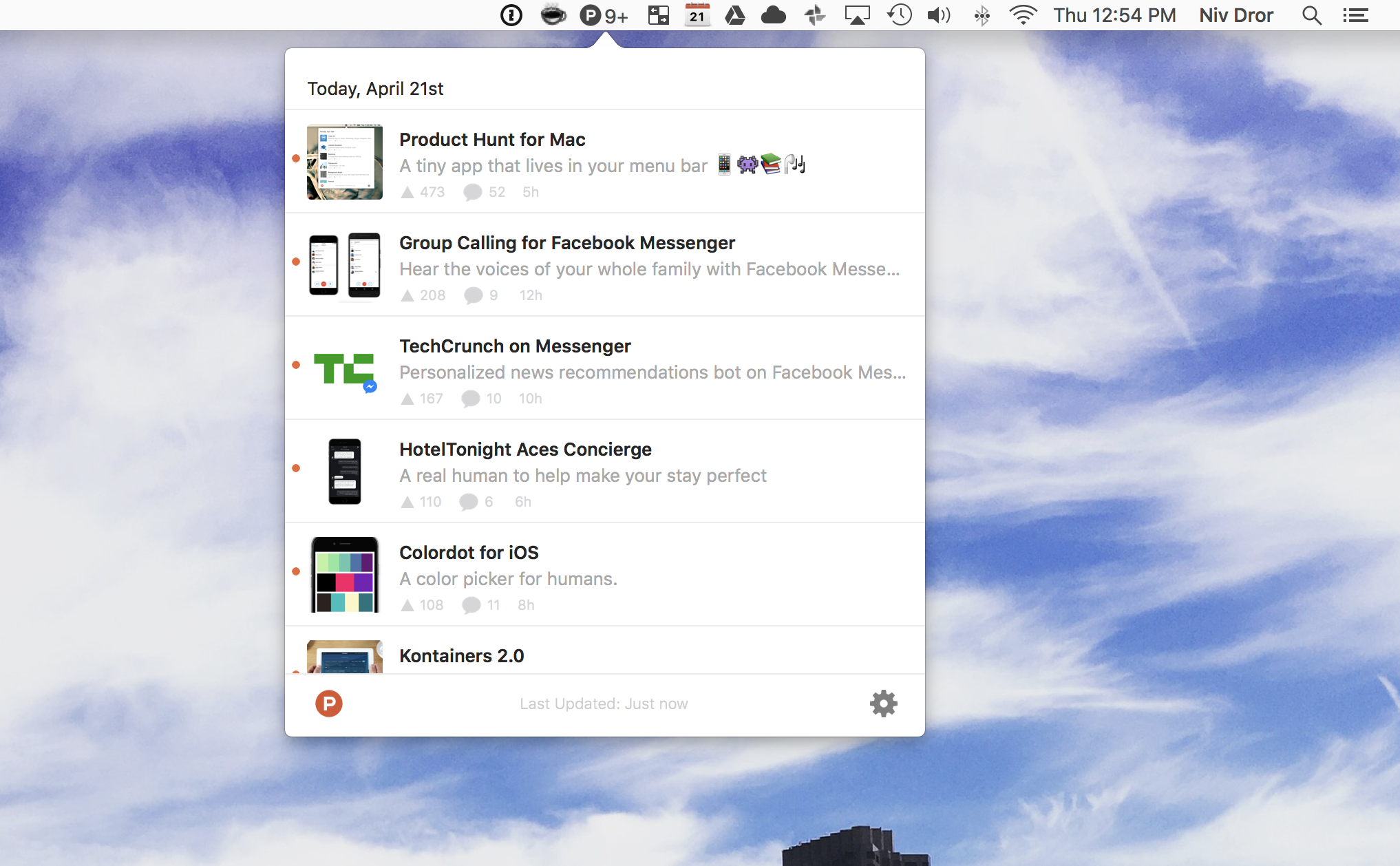Open HotelTonight Aces Concierge post
Viewport: 1400px width, 866px height.
click(x=525, y=450)
